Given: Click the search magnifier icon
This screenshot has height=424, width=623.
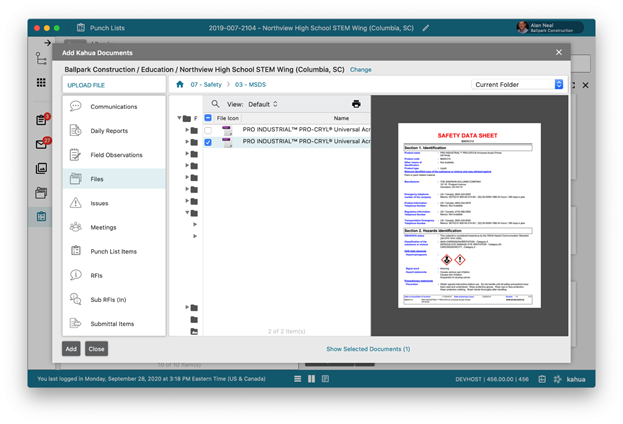Looking at the screenshot, I should coord(215,104).
